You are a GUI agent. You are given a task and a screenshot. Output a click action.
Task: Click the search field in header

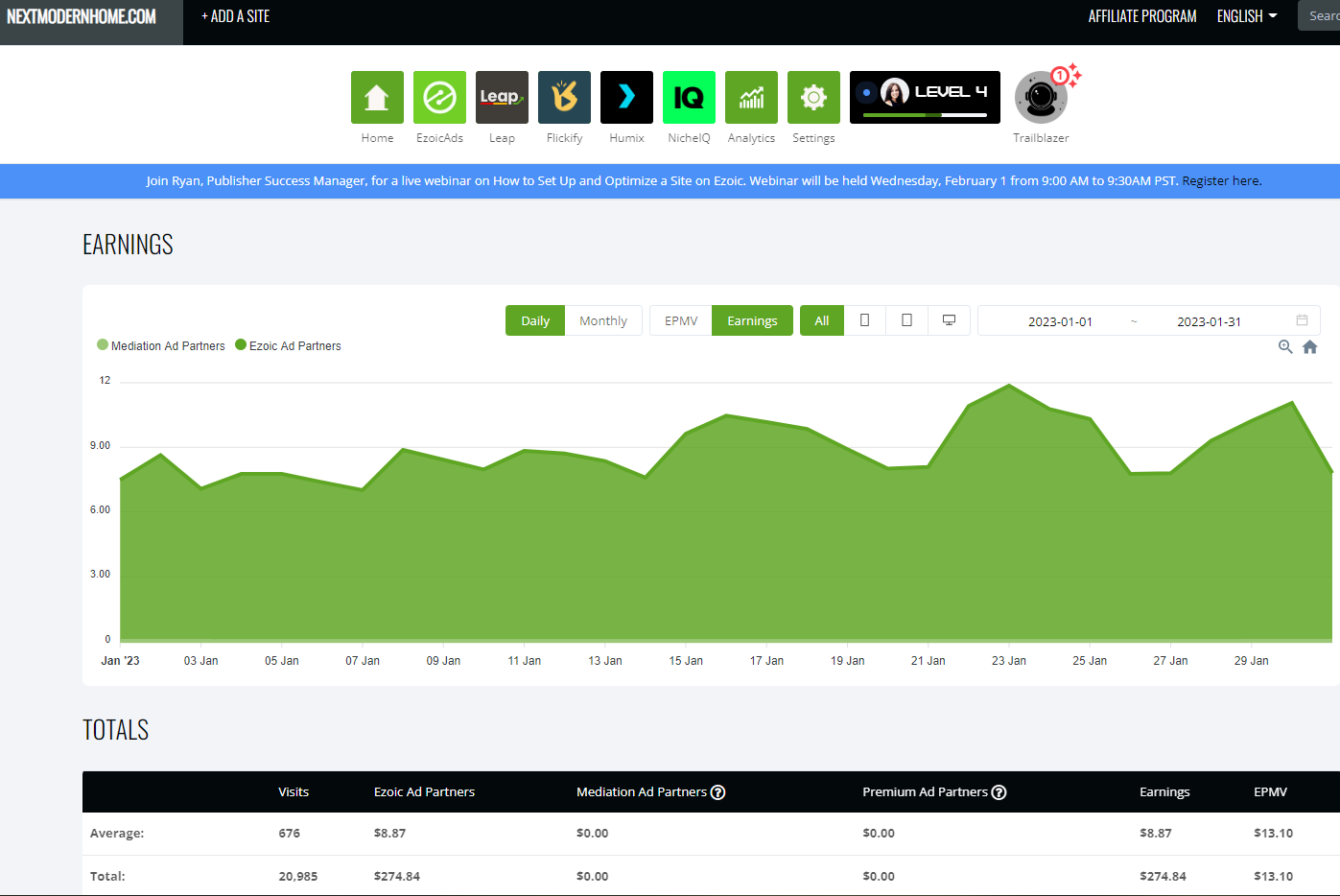1320,16
